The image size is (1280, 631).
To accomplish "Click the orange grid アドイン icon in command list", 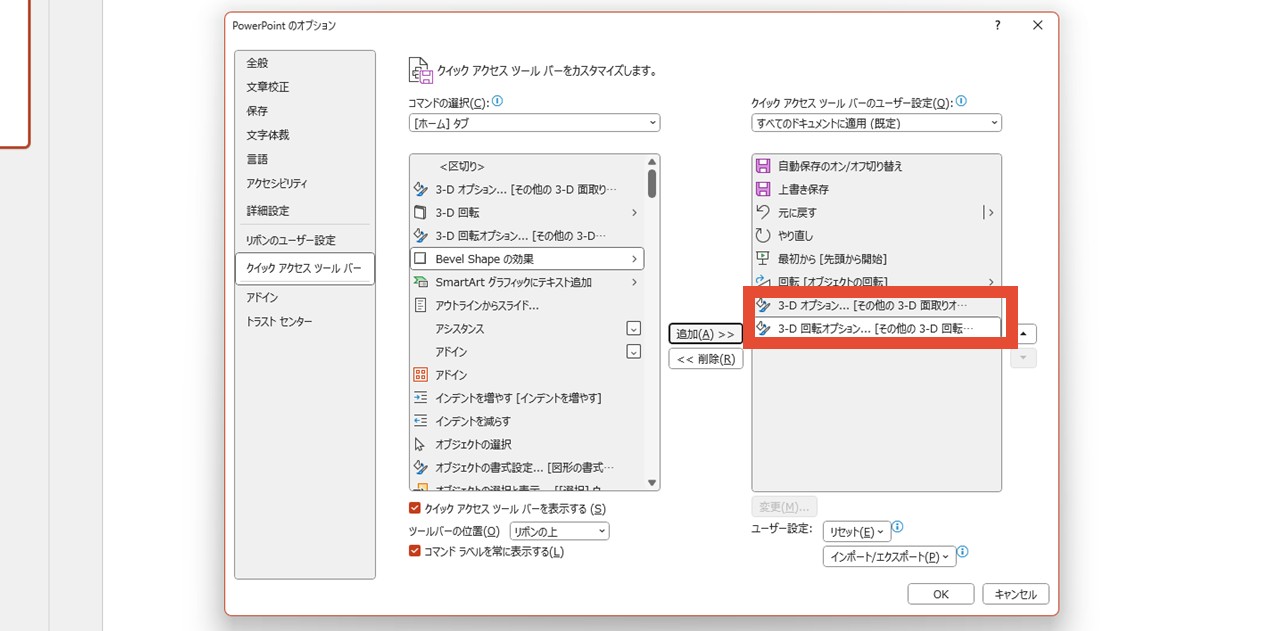I will [420, 375].
